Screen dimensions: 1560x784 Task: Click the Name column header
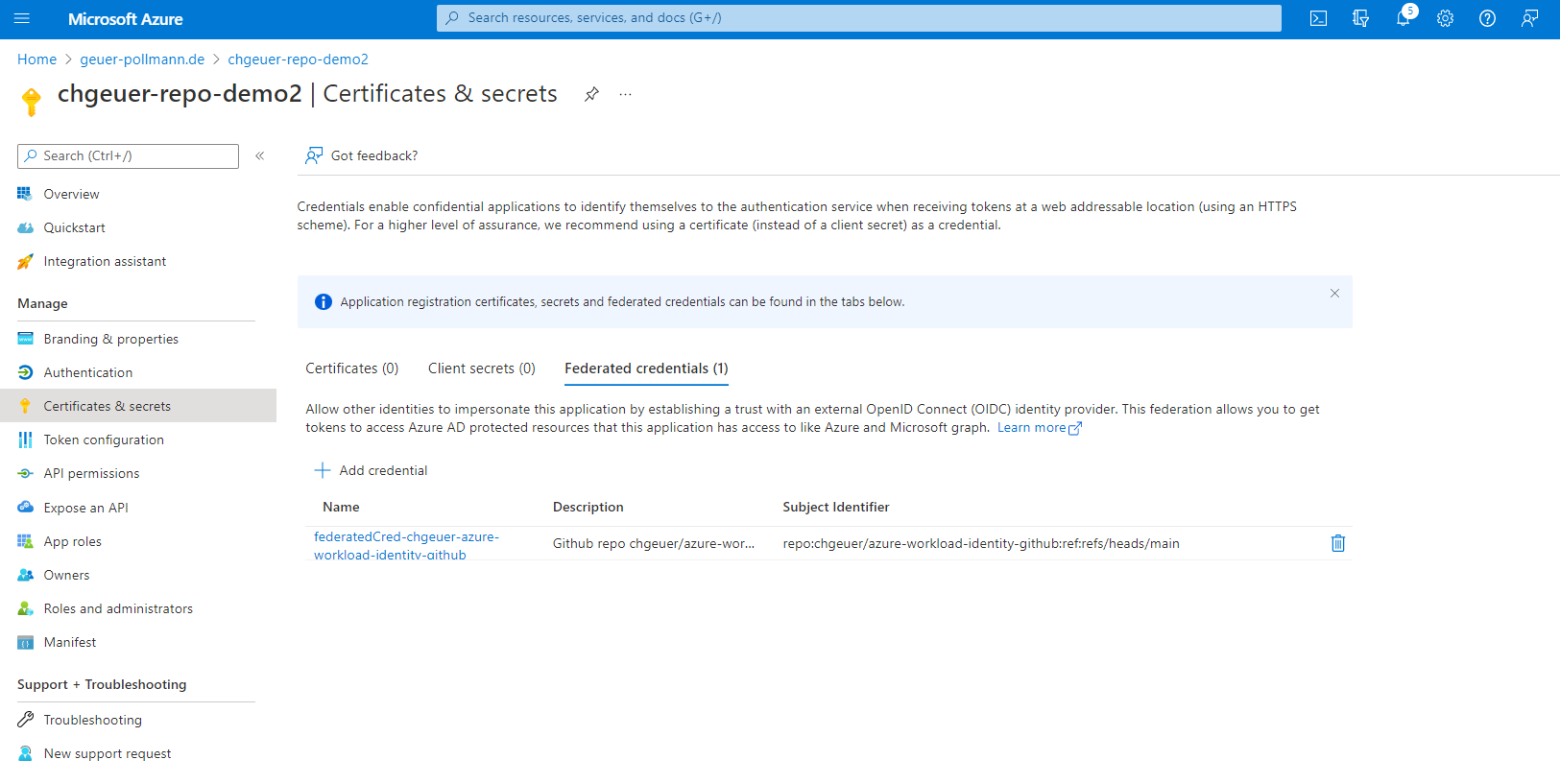(x=341, y=507)
